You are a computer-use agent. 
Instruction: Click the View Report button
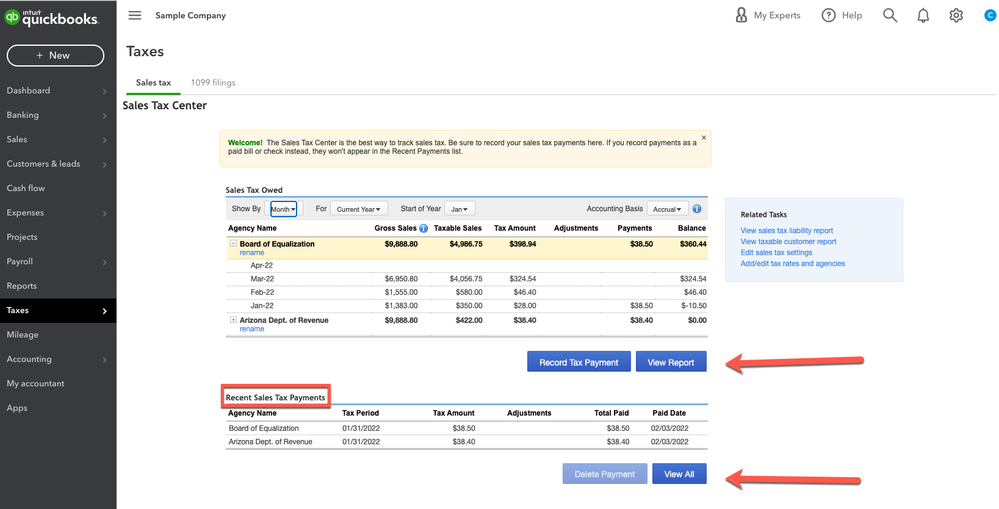671,362
